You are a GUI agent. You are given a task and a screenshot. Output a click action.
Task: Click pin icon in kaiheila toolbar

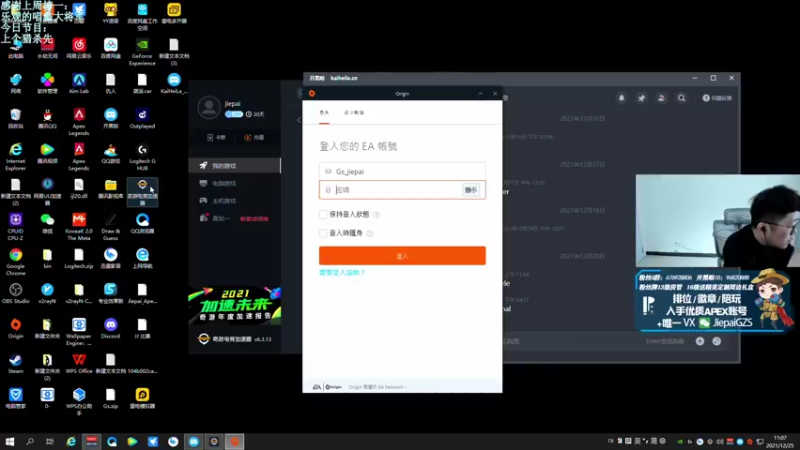click(x=641, y=98)
